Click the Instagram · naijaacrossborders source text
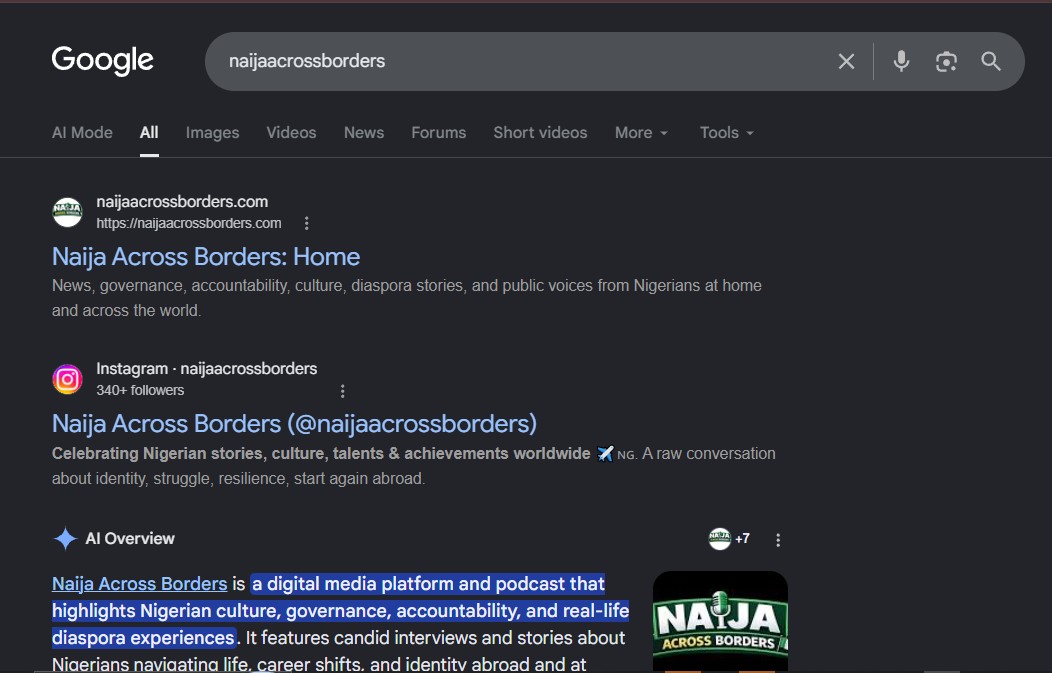The image size is (1052, 673). pyautogui.click(x=207, y=368)
